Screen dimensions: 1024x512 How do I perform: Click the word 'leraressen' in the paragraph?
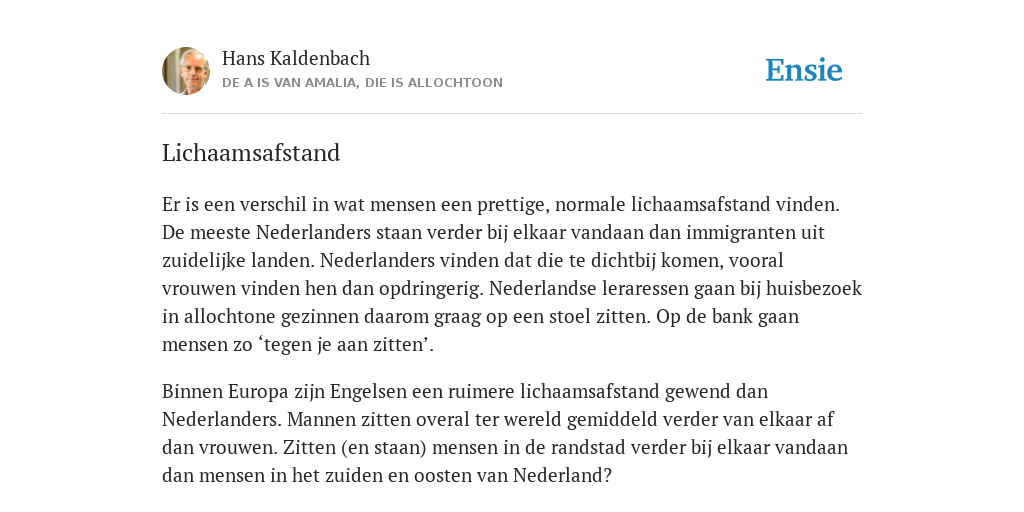click(x=635, y=289)
